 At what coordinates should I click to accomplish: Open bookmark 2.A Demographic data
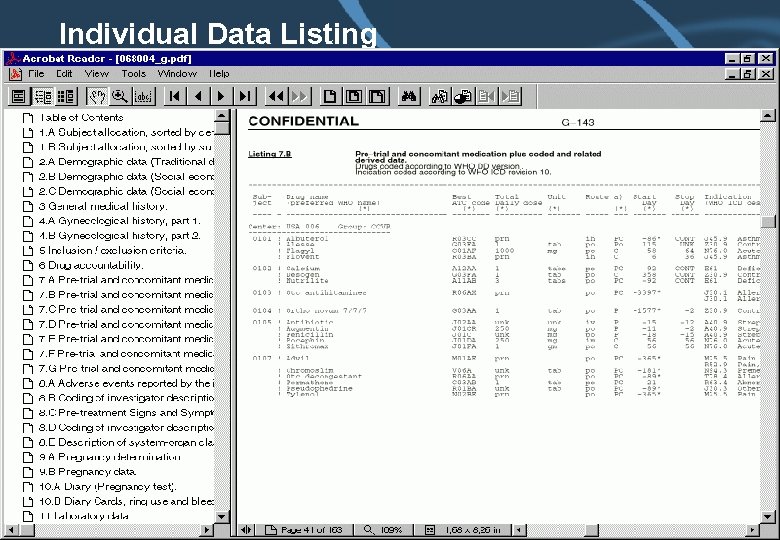126,162
